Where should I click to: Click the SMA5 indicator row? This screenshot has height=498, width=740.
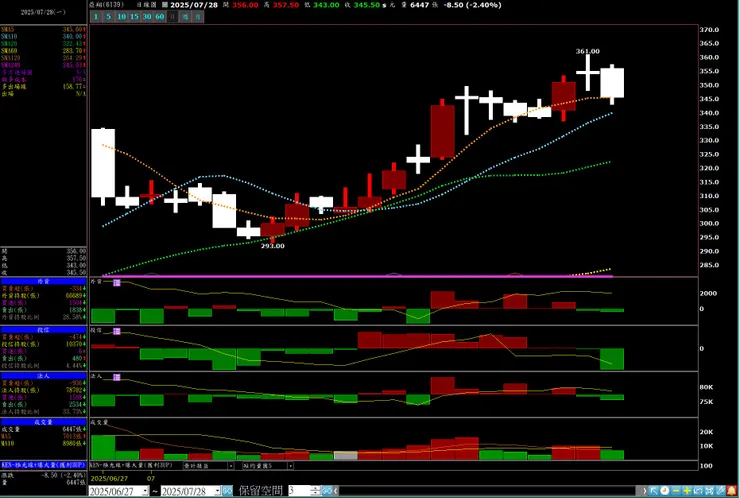(43, 29)
